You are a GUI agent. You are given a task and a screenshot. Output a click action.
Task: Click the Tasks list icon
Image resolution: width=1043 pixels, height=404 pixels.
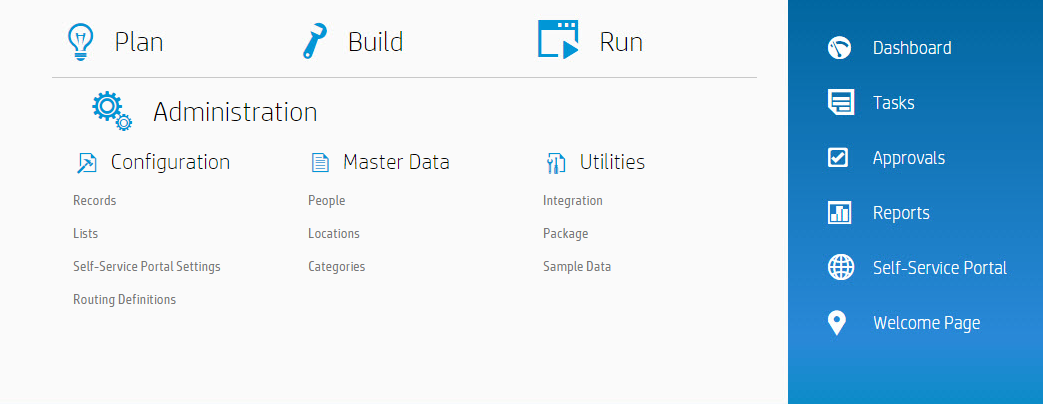(x=840, y=103)
